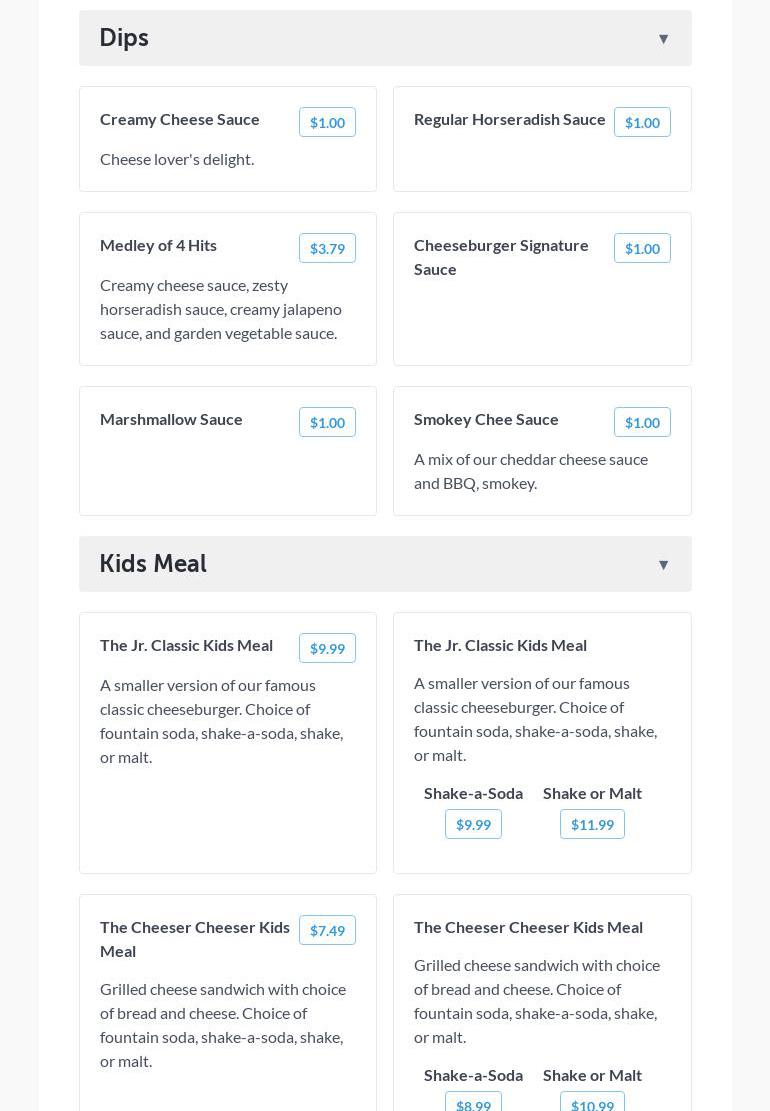
Task: Choose Jr. Classic Shake-a-Soda $9.99 option
Action: [x=473, y=824]
